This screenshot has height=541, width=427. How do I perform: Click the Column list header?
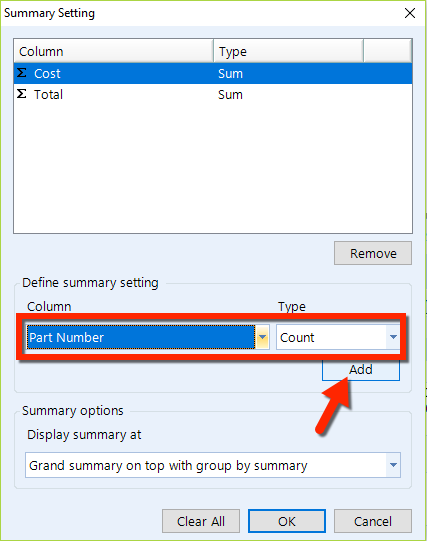[113, 51]
